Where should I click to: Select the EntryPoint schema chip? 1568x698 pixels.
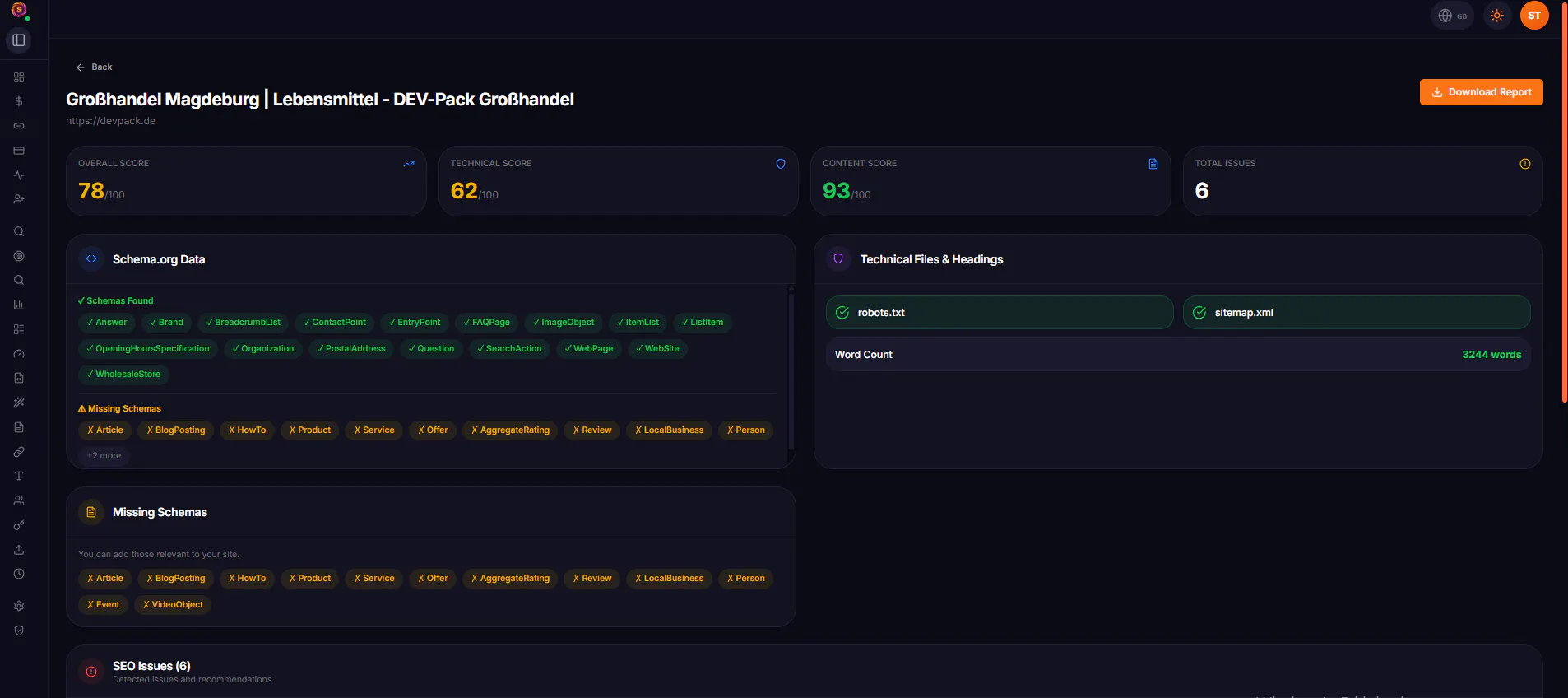click(x=415, y=323)
